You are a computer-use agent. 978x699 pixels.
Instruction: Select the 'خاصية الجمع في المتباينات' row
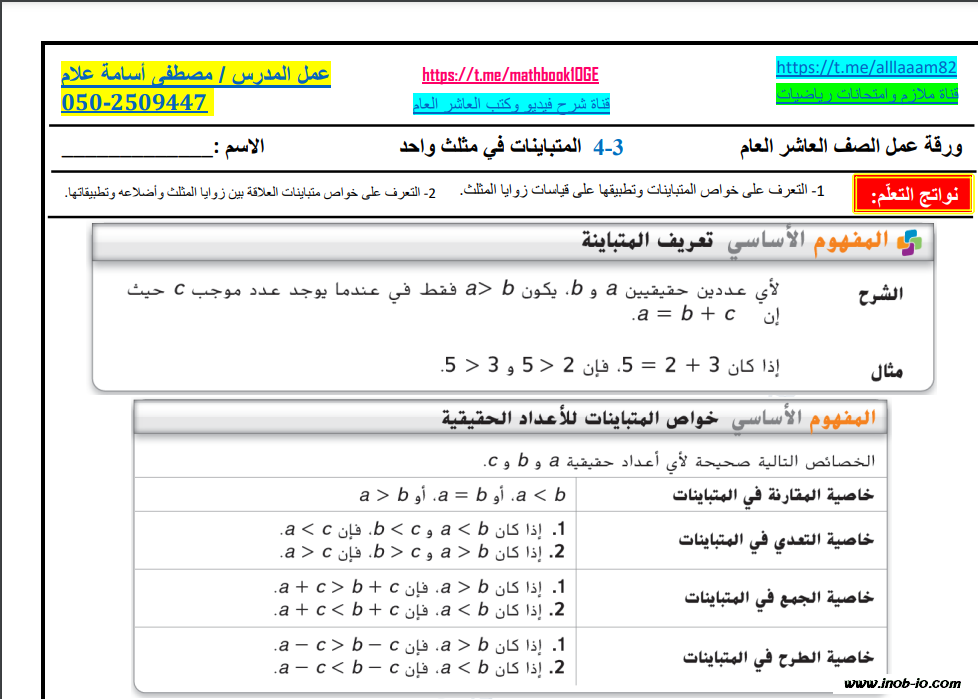(x=780, y=598)
